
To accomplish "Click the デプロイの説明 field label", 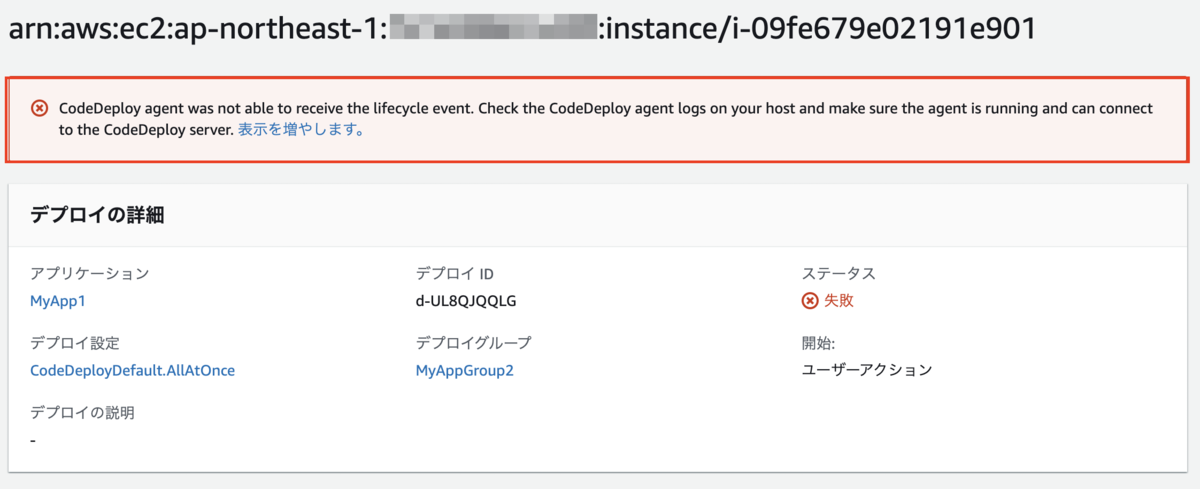I will coord(82,413).
